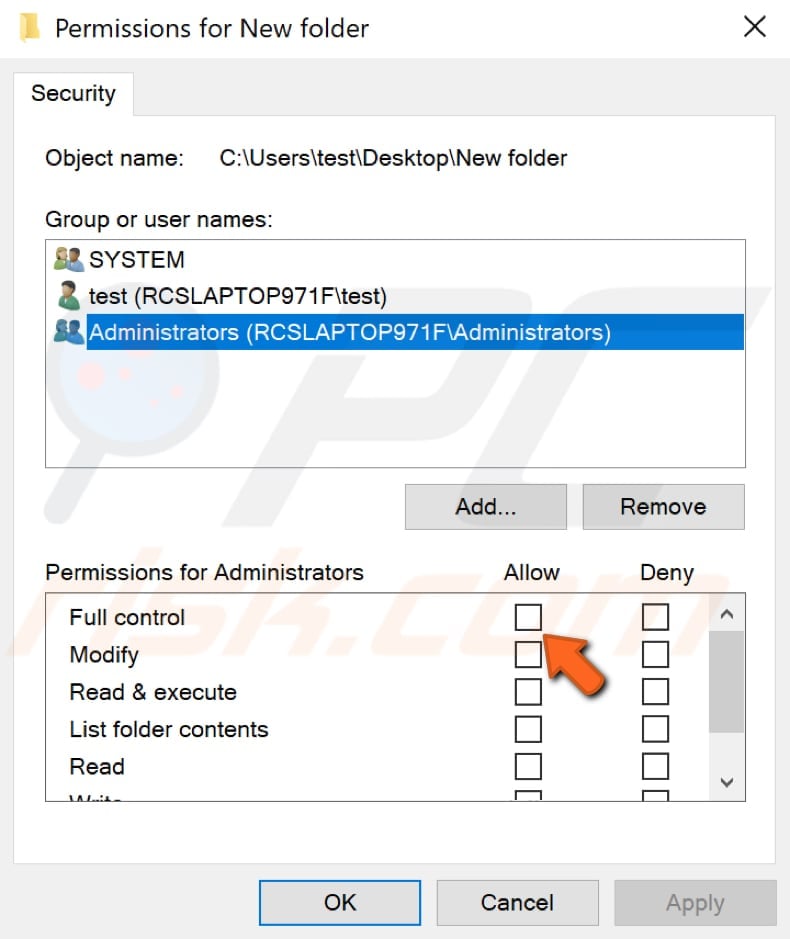Image resolution: width=790 pixels, height=939 pixels.
Task: Check the Deny box for Modify
Action: click(x=655, y=654)
